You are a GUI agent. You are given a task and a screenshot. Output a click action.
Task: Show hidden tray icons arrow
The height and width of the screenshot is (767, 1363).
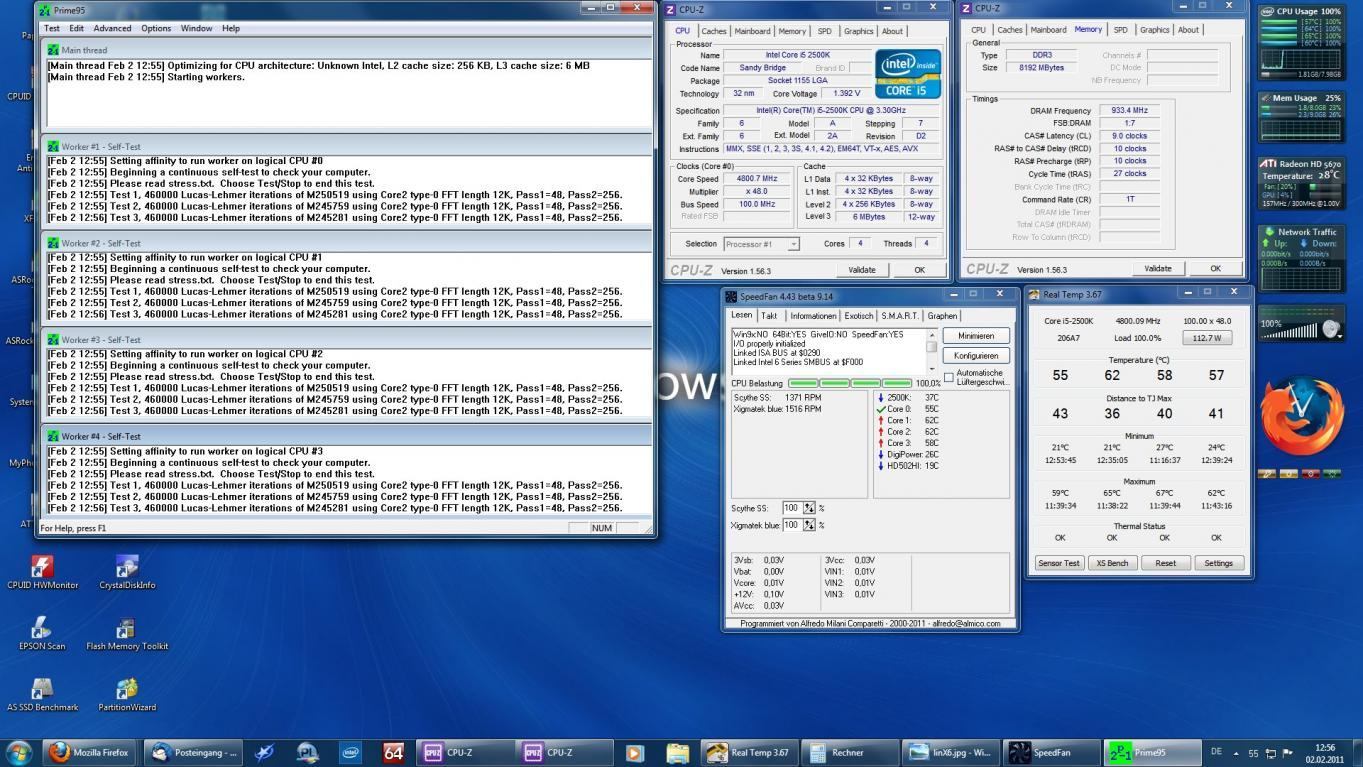click(1235, 752)
